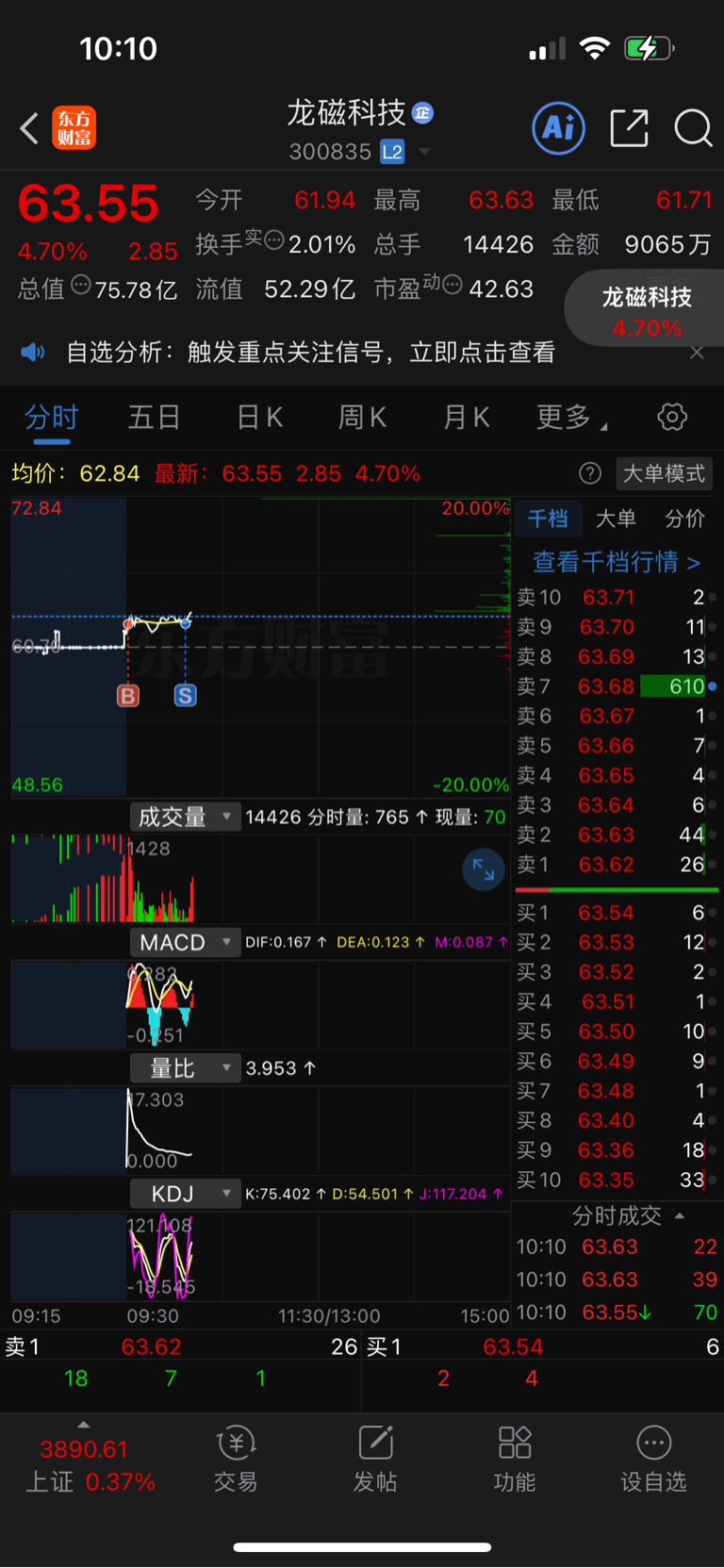Select 买5 price 63.50 row
This screenshot has width=724, height=1568.
(x=617, y=1032)
